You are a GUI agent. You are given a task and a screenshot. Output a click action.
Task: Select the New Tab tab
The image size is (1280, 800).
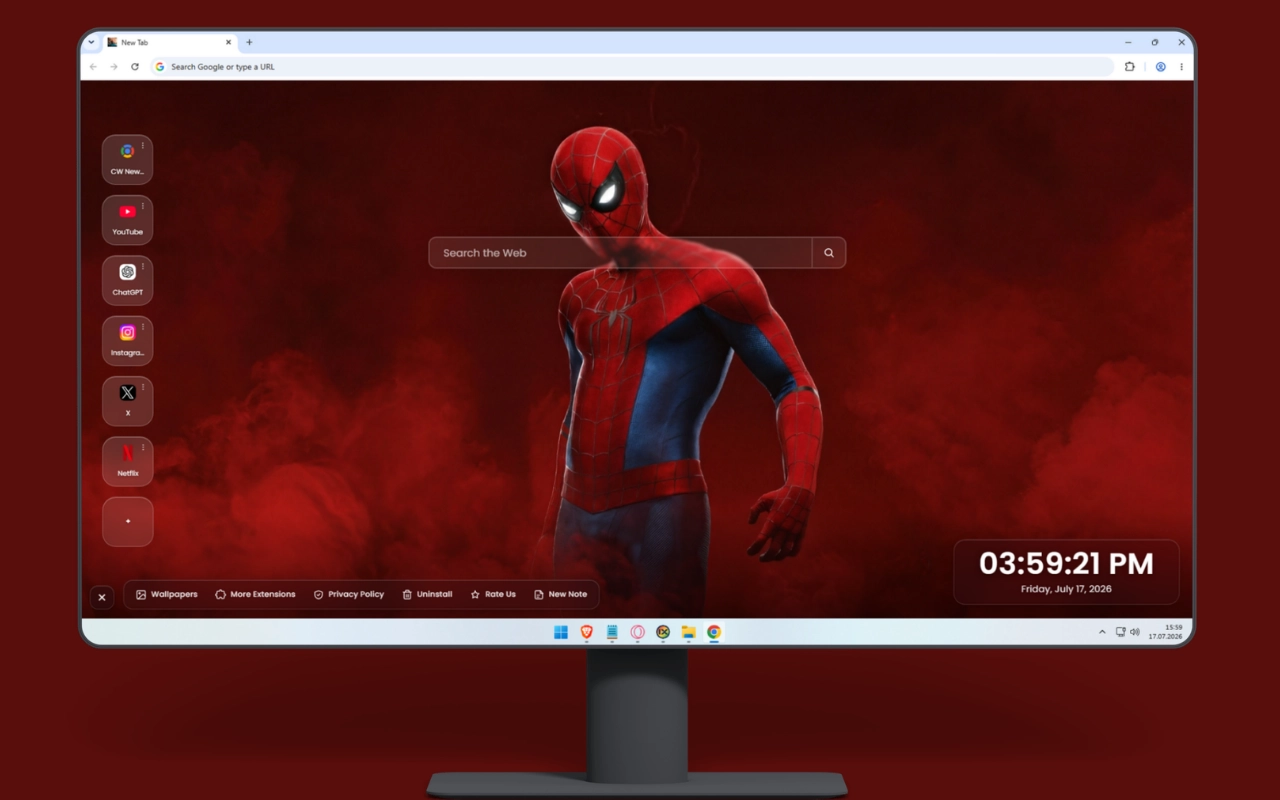[x=168, y=43]
